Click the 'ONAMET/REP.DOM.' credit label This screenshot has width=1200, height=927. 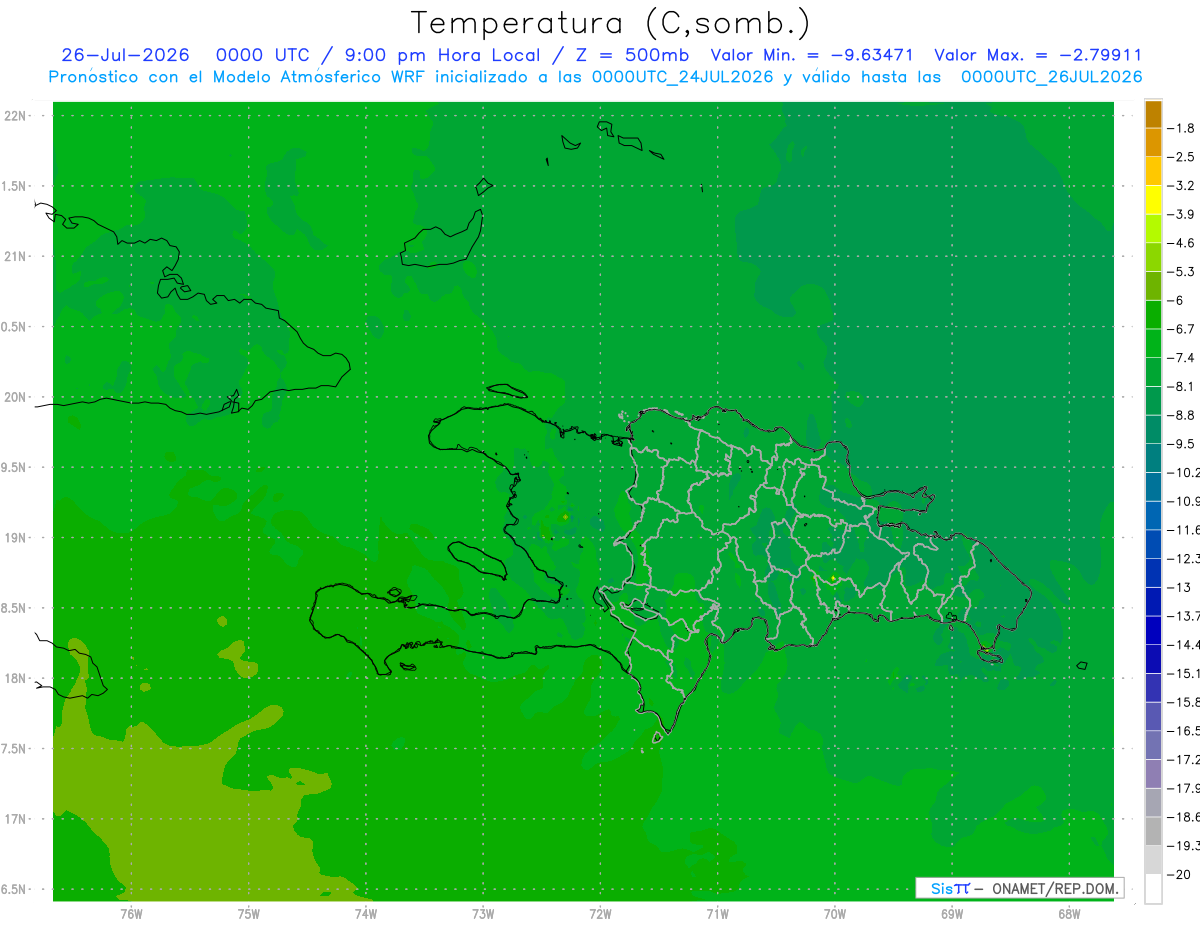coord(1055,888)
